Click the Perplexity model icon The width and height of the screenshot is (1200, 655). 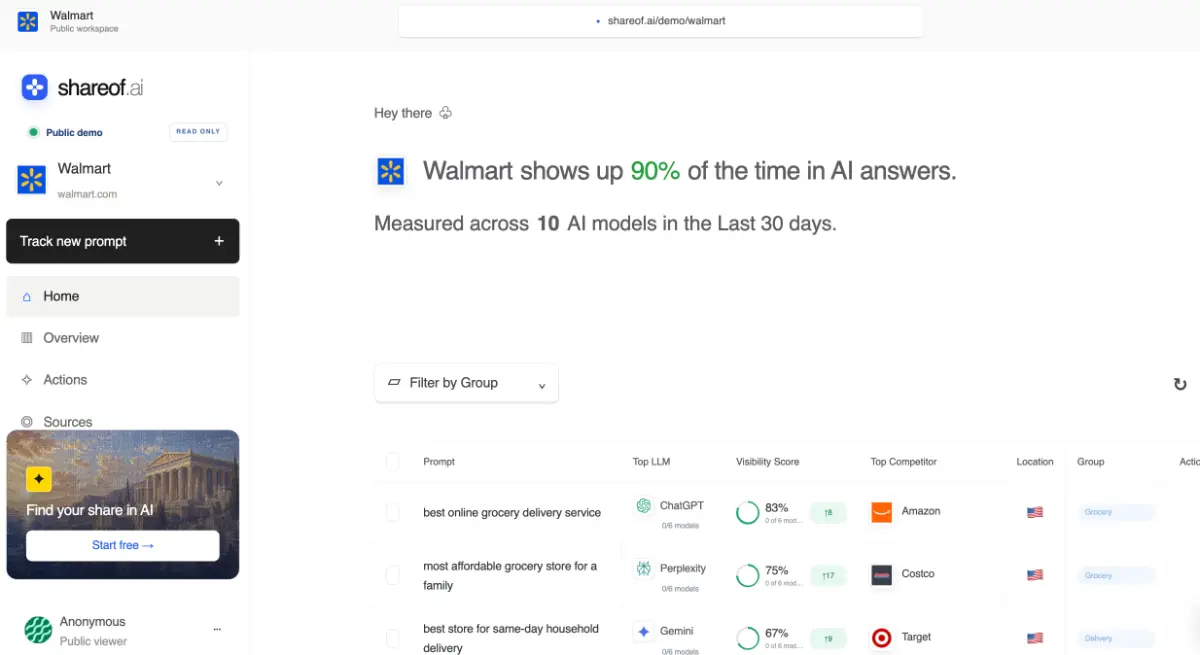pos(644,568)
